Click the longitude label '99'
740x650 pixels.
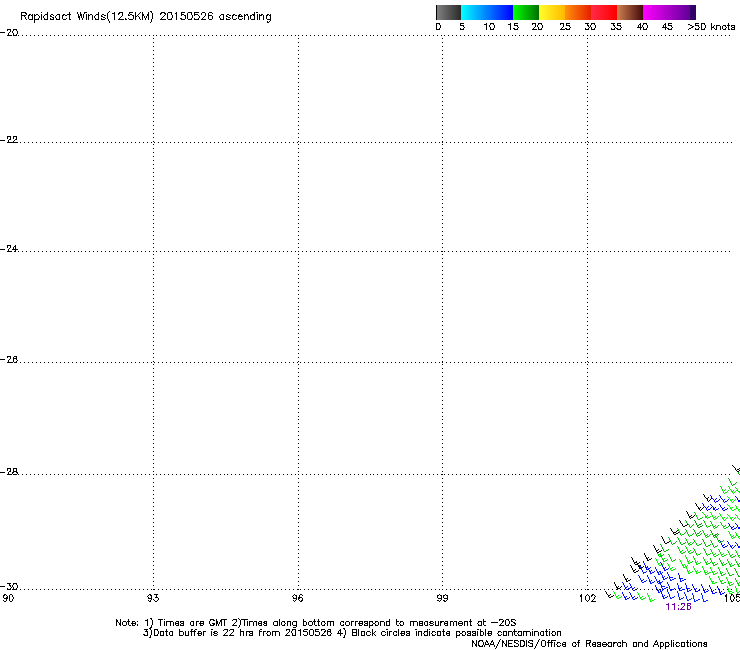pos(442,598)
